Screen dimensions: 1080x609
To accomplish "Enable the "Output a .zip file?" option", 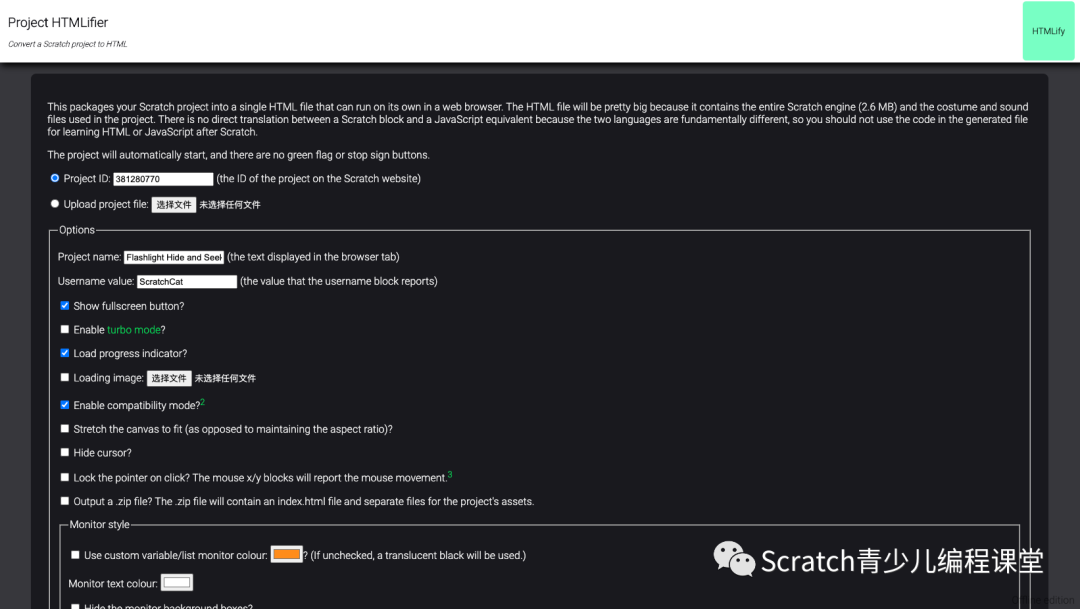I will pyautogui.click(x=64, y=500).
